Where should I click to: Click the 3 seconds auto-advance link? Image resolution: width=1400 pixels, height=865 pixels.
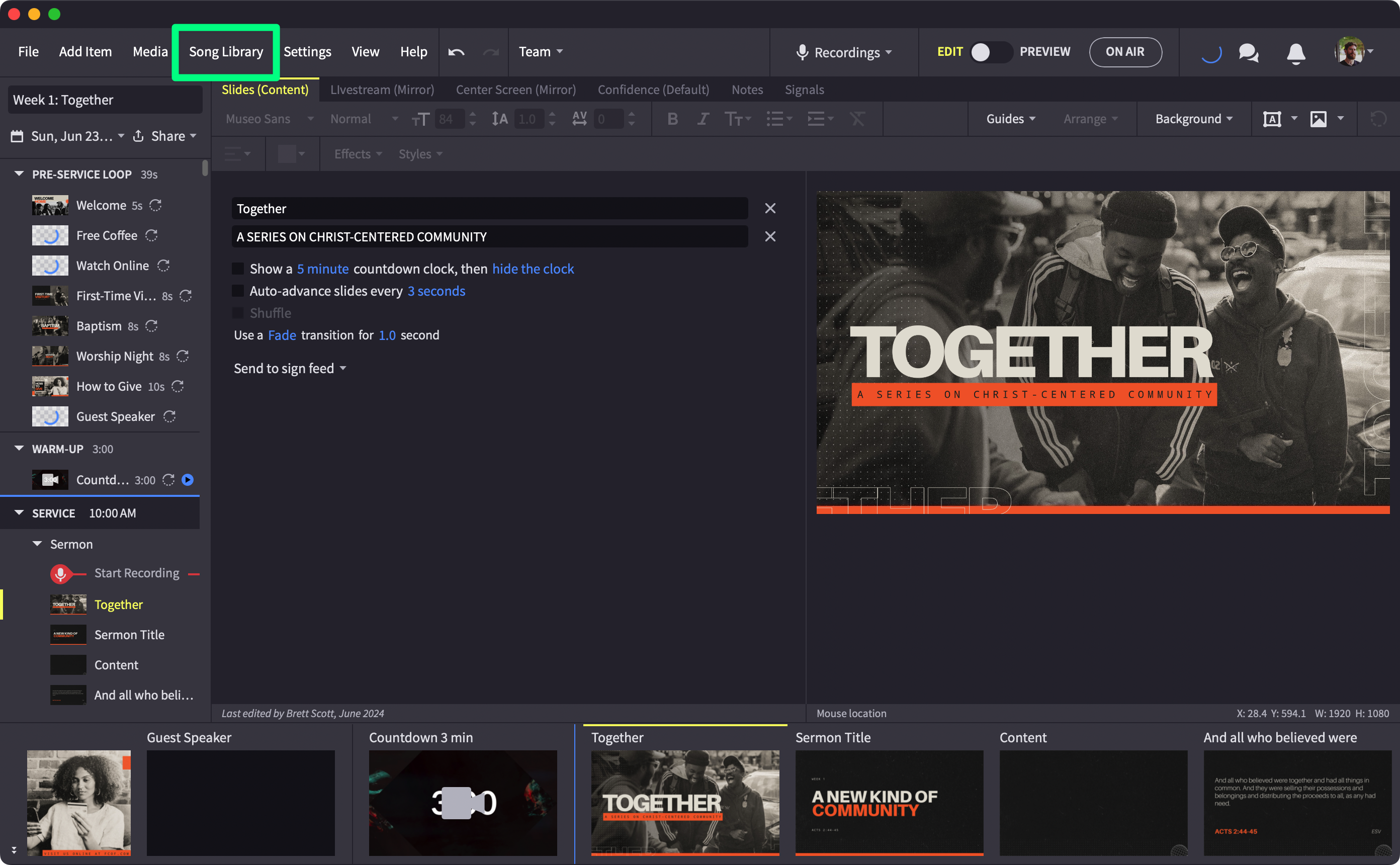[x=436, y=291]
